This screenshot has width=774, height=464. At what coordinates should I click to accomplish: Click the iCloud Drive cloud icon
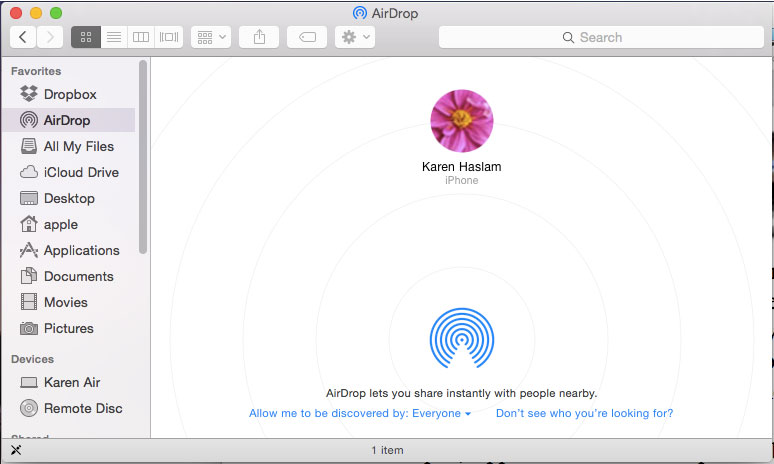coord(29,172)
